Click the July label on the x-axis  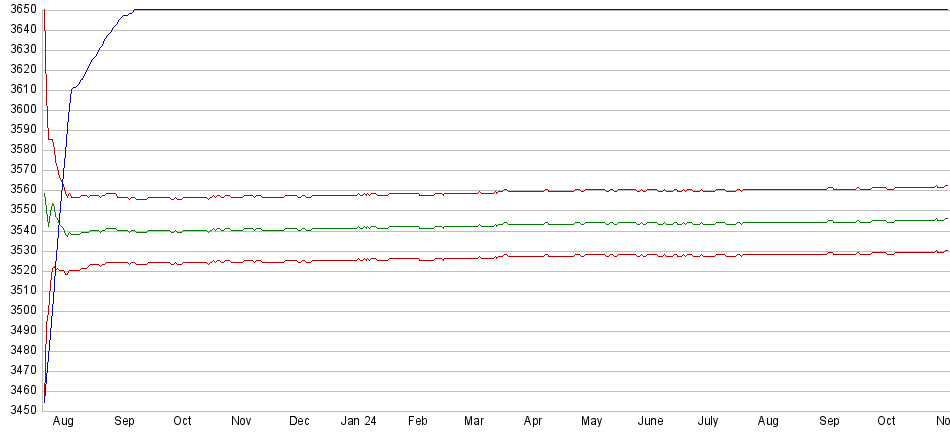[708, 421]
